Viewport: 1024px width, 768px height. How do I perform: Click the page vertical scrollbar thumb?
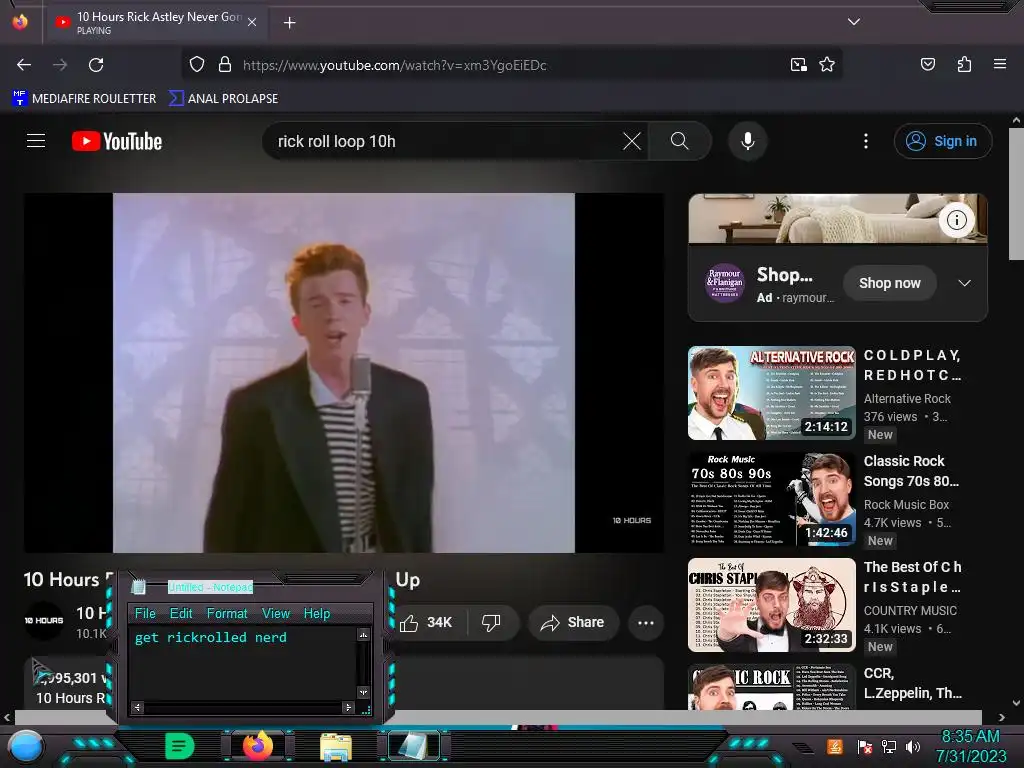point(1016,194)
